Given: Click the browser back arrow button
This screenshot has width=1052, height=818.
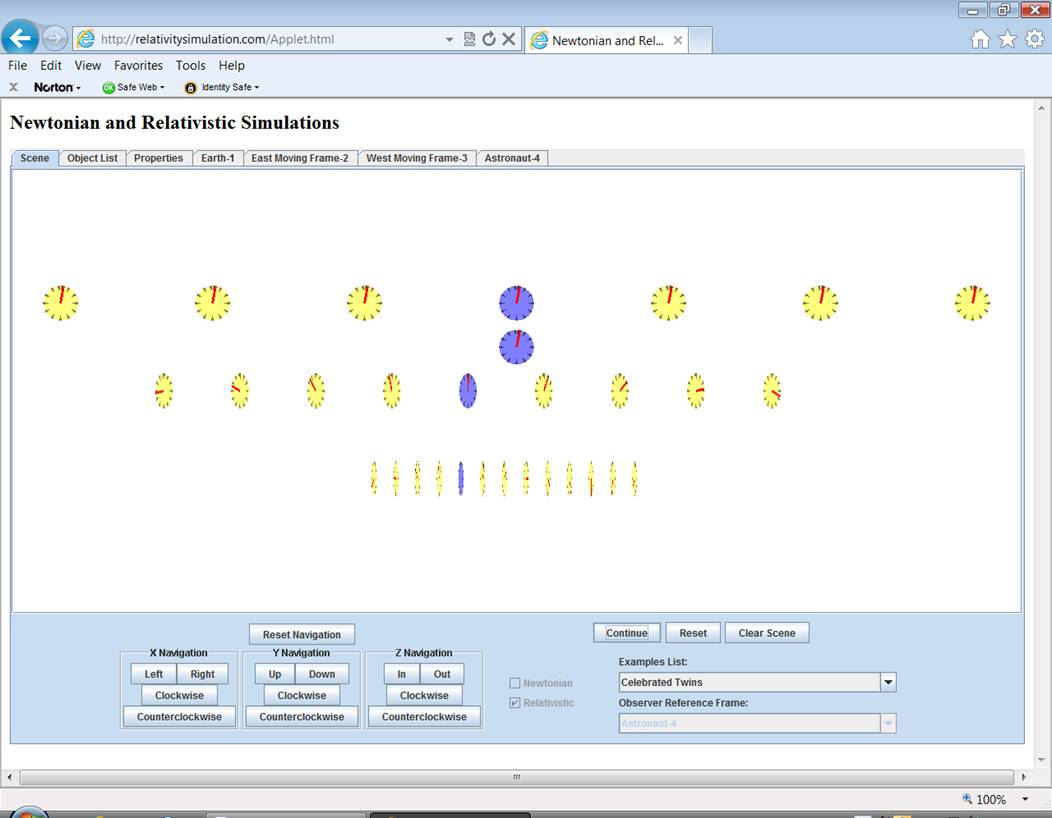Looking at the screenshot, I should coord(21,38).
